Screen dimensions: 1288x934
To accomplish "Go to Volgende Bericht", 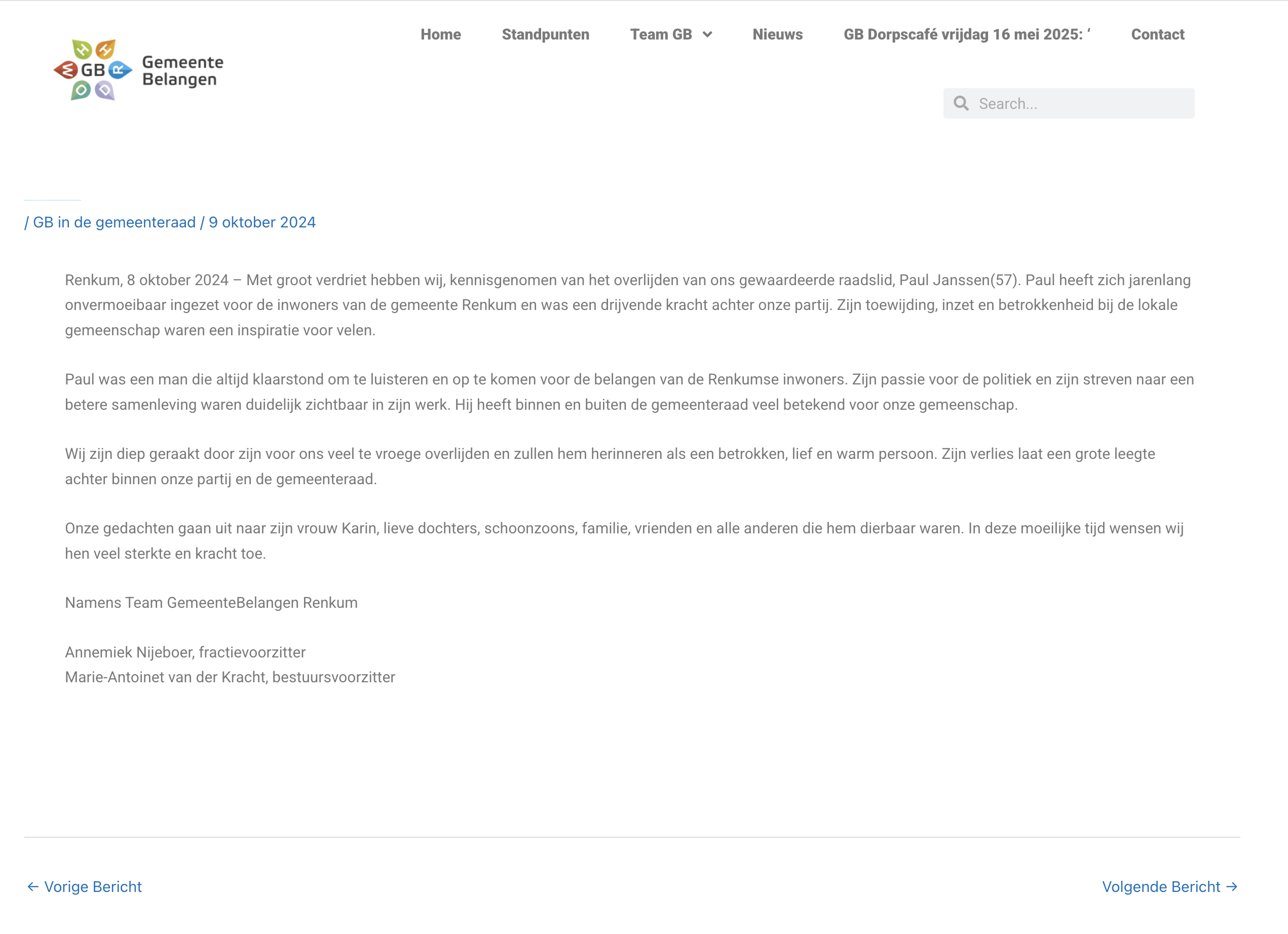I will 1161,887.
